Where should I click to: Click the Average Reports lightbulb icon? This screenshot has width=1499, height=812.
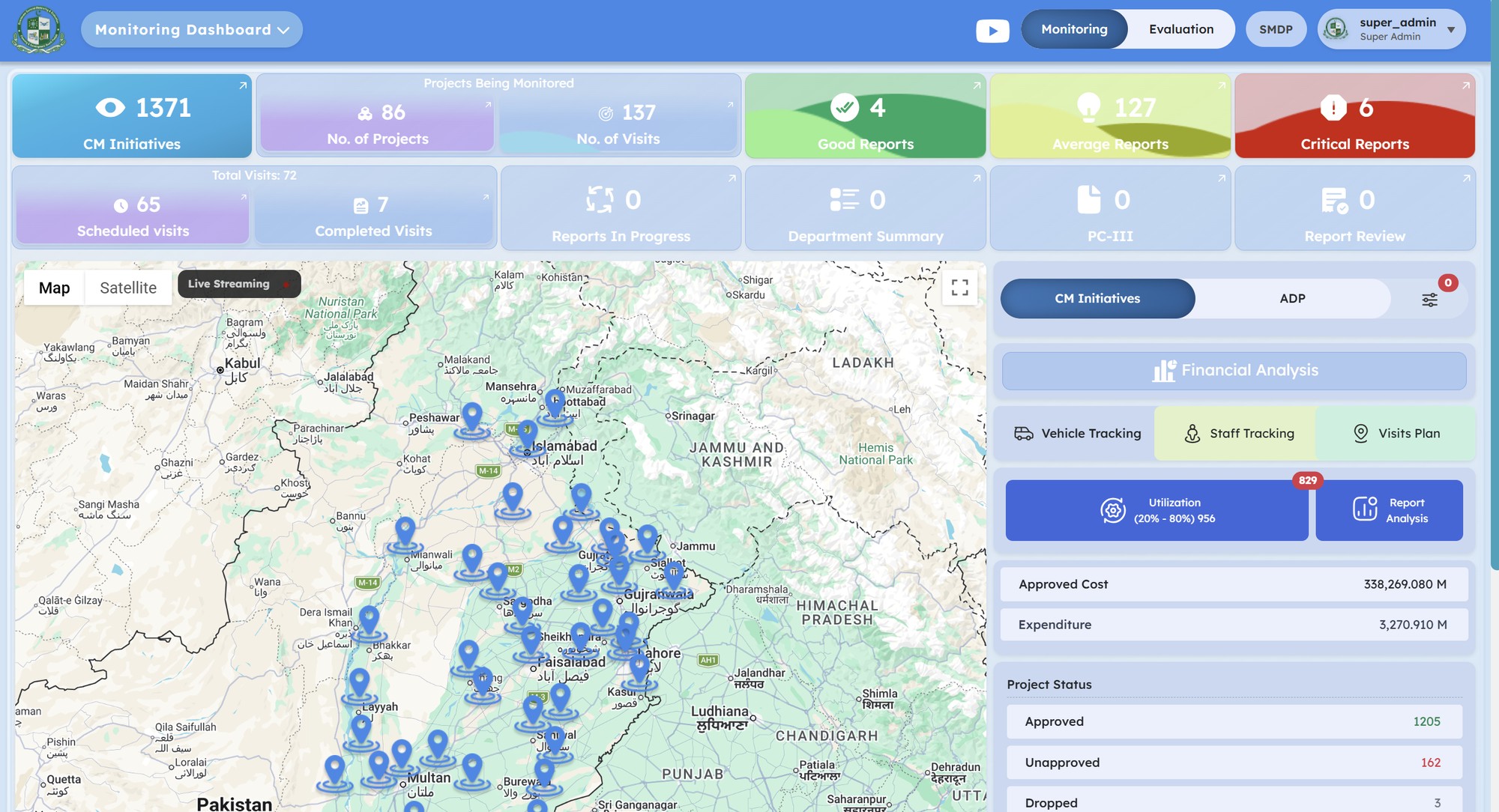(1088, 107)
